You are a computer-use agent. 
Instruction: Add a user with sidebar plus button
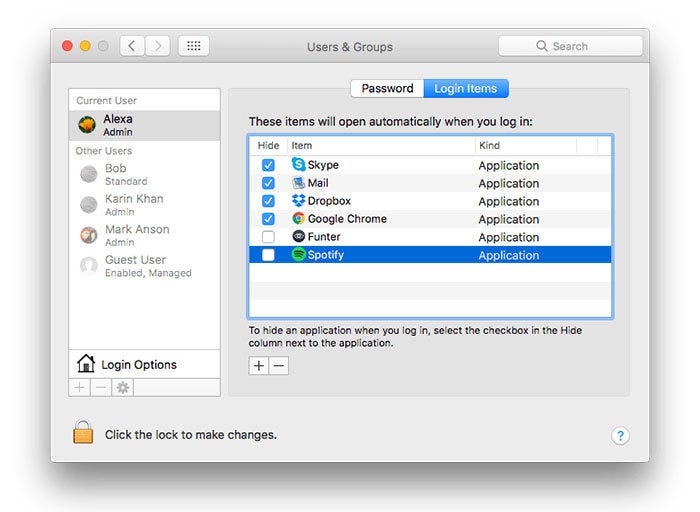click(79, 387)
